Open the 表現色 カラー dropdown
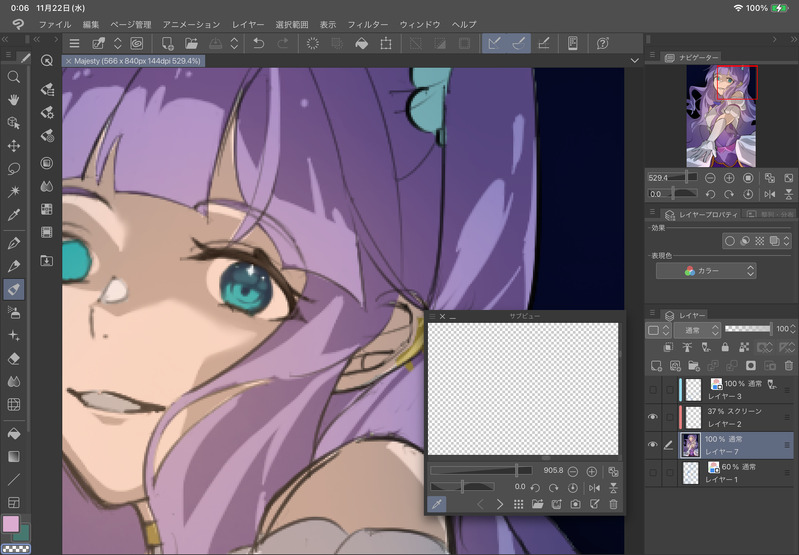 pyautogui.click(x=706, y=271)
